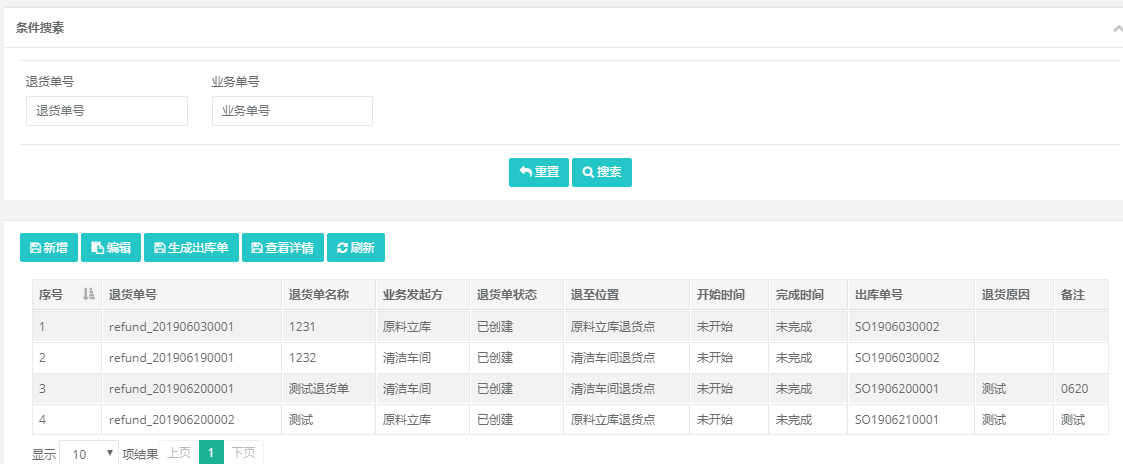Select row refund_201906200002

(570, 420)
